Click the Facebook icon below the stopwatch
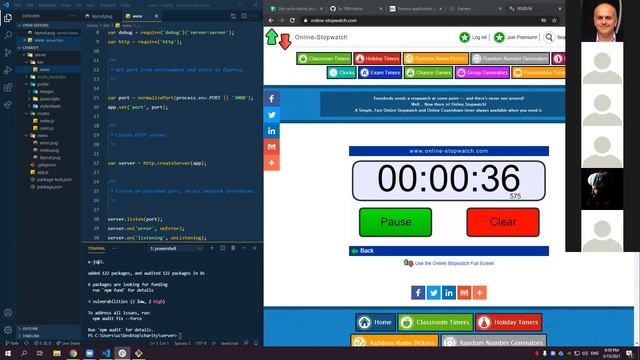This screenshot has width=640, height=360. pyautogui.click(x=418, y=293)
